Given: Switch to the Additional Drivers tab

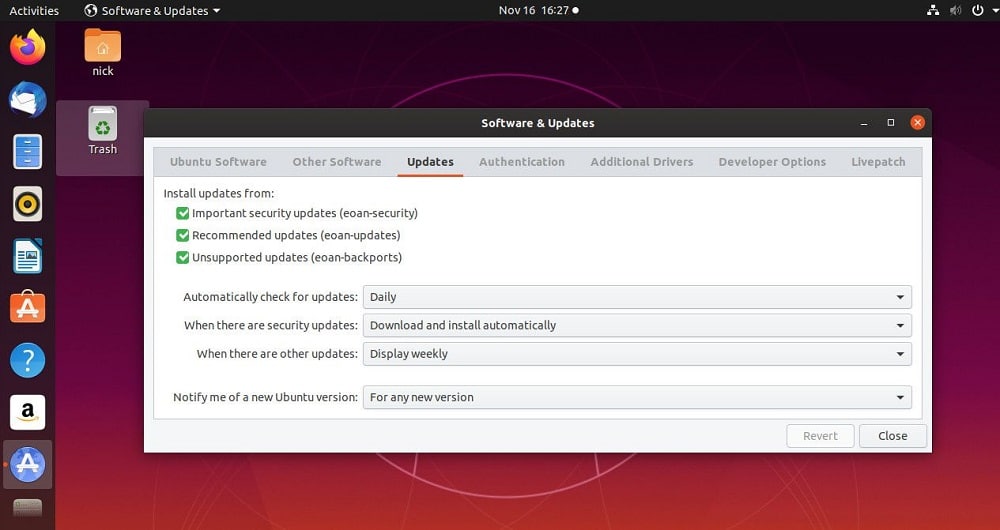Looking at the screenshot, I should point(642,162).
